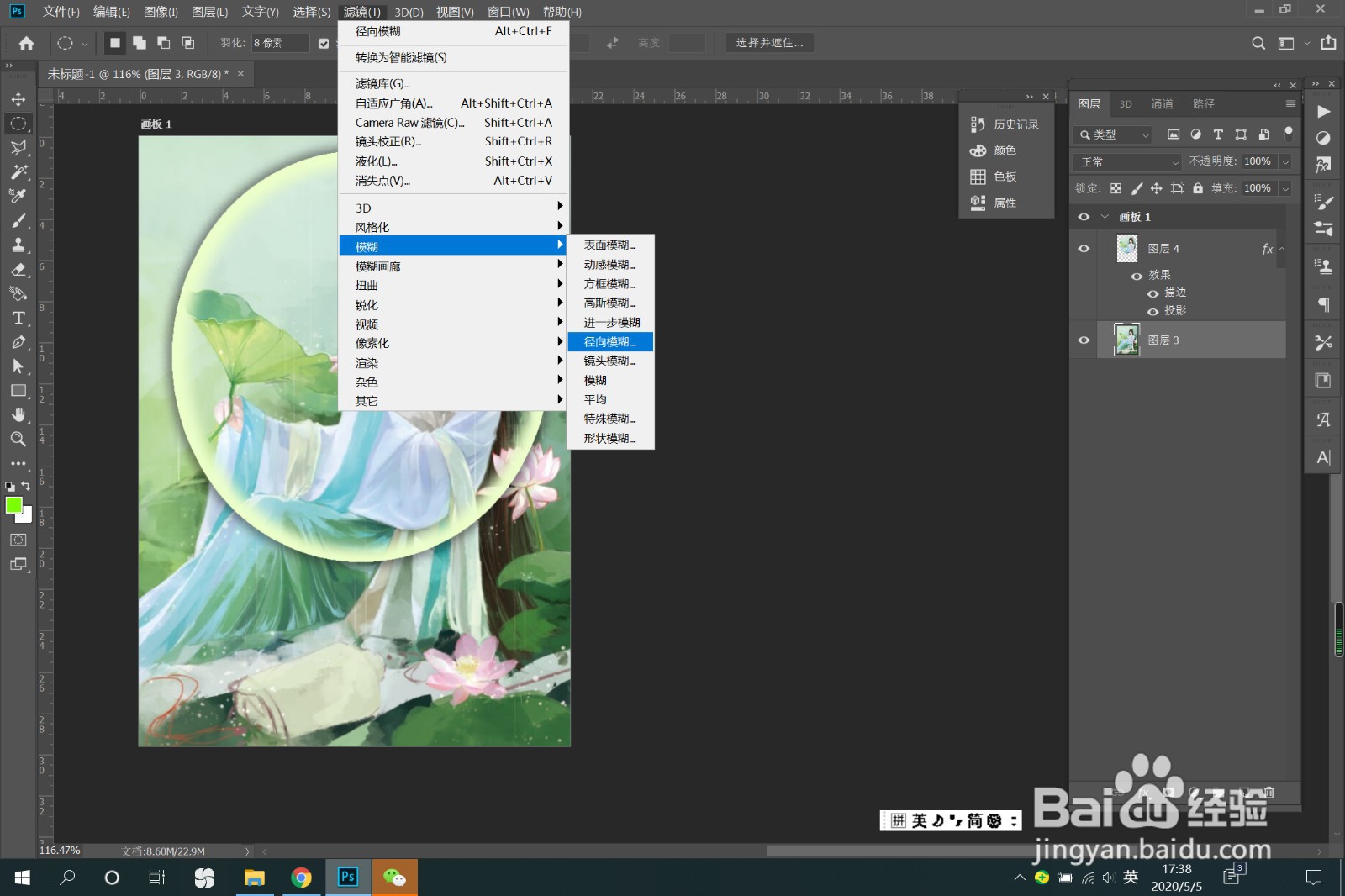Click the 羽化 feather input field
The width and height of the screenshot is (1345, 896).
pyautogui.click(x=280, y=43)
